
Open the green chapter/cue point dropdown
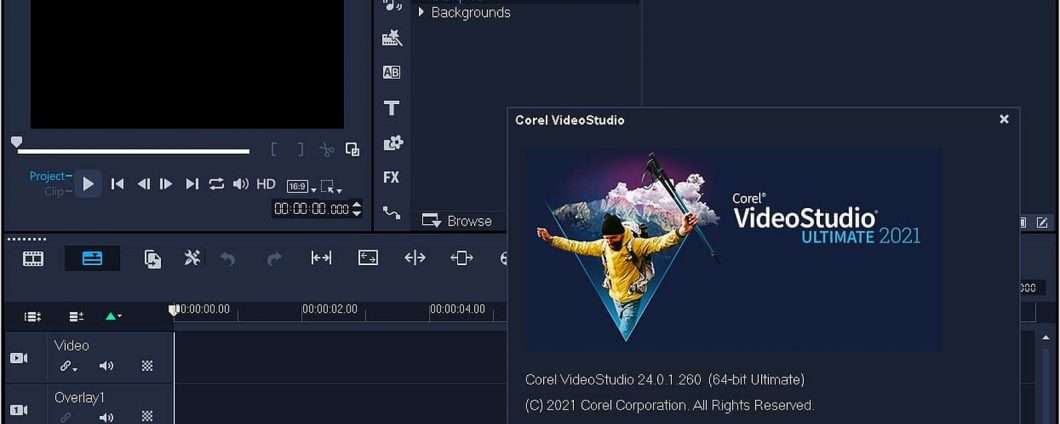tap(114, 316)
